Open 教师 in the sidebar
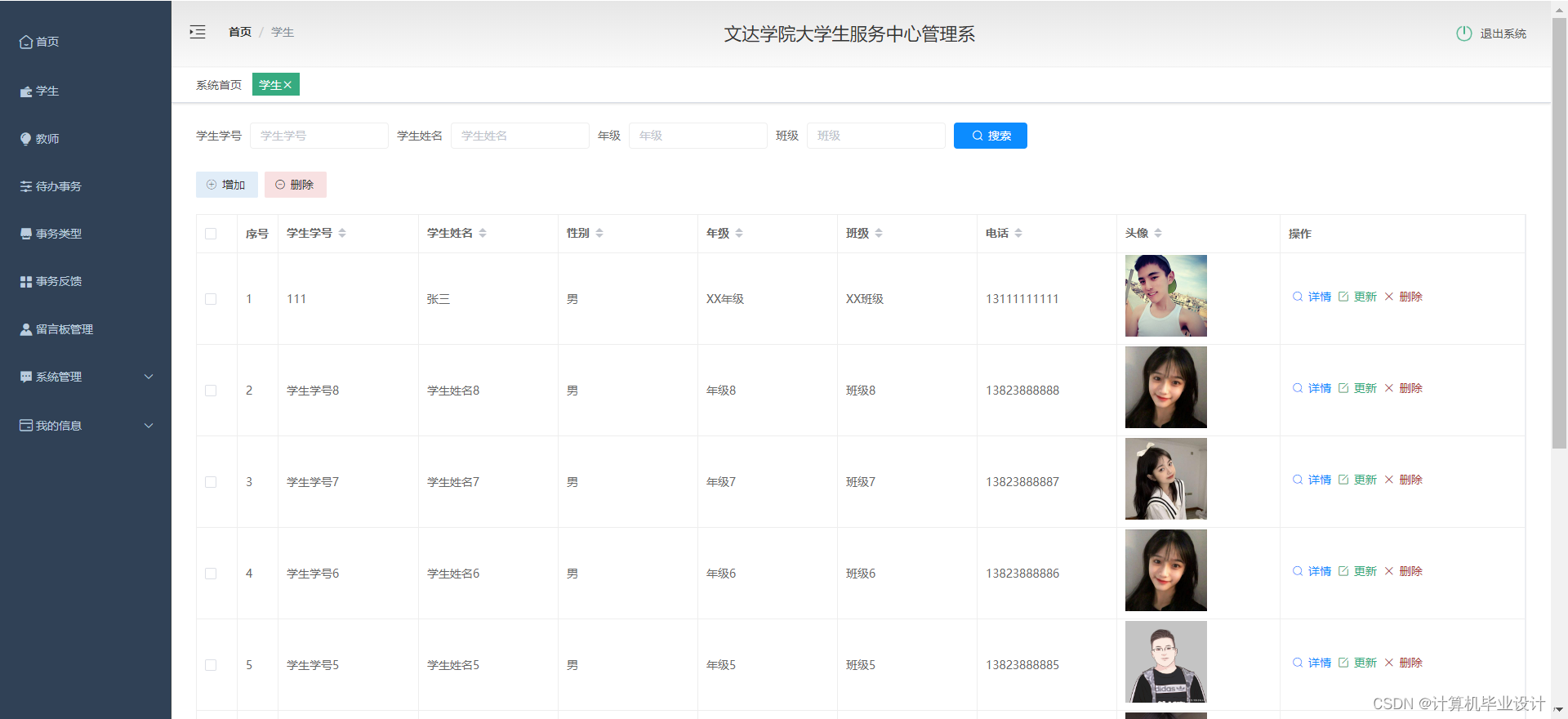 click(86, 139)
